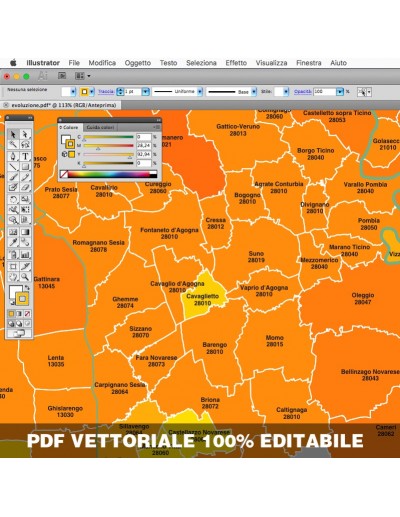Open the stroke weight dropdown
The width and height of the screenshot is (400, 517).
pyautogui.click(x=146, y=92)
